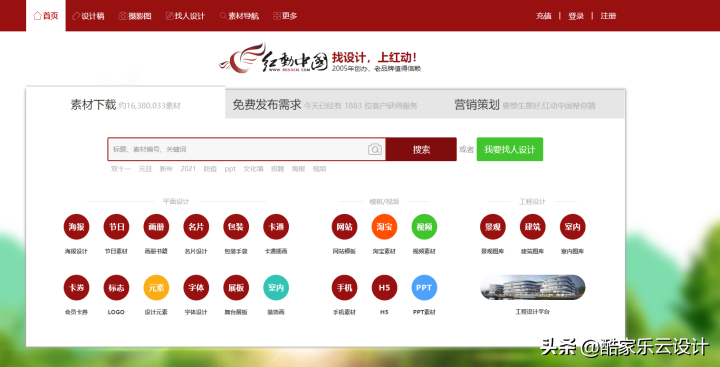Open the 包装 packaging icon

(x=236, y=227)
